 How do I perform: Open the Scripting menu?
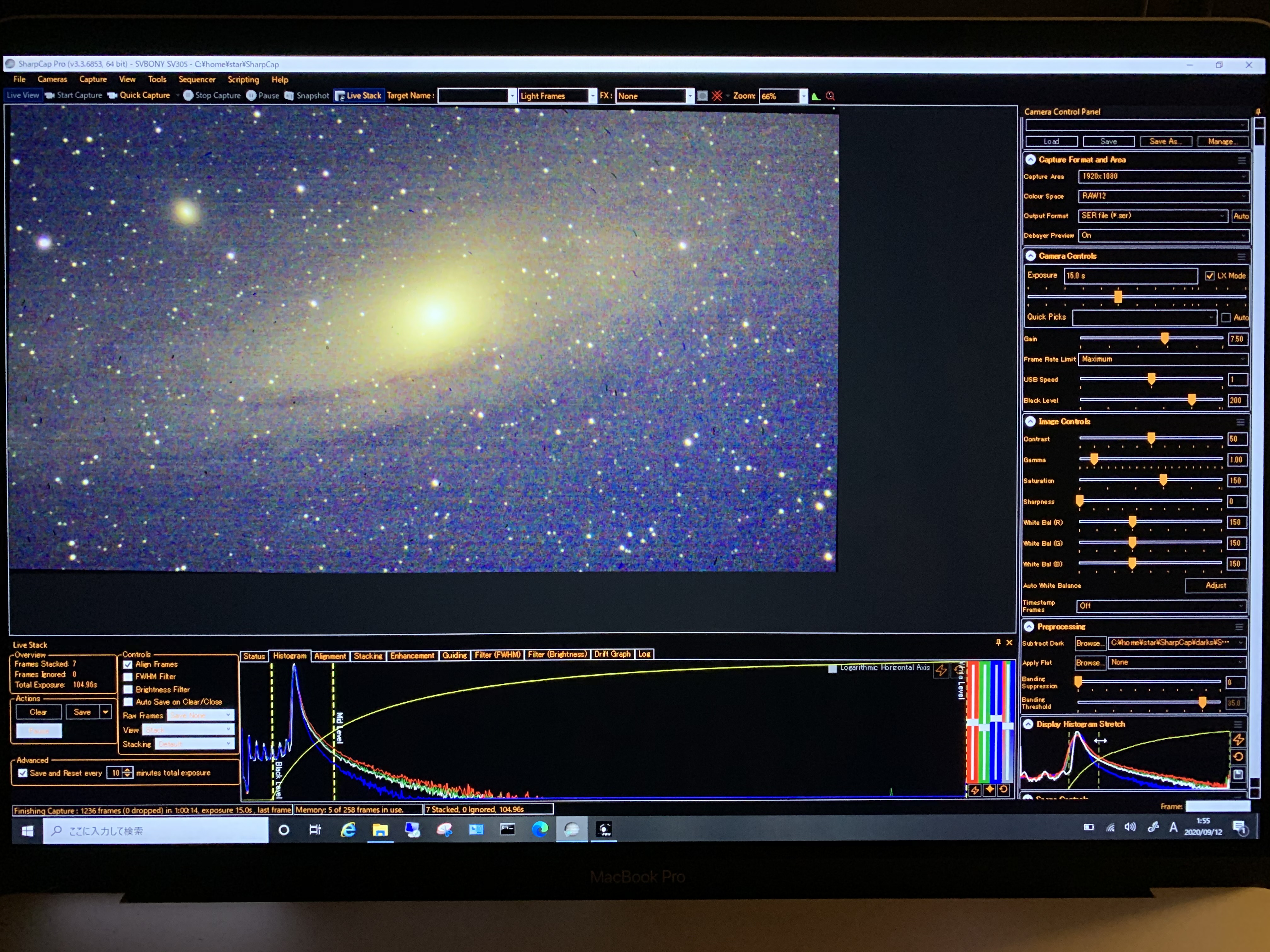243,80
